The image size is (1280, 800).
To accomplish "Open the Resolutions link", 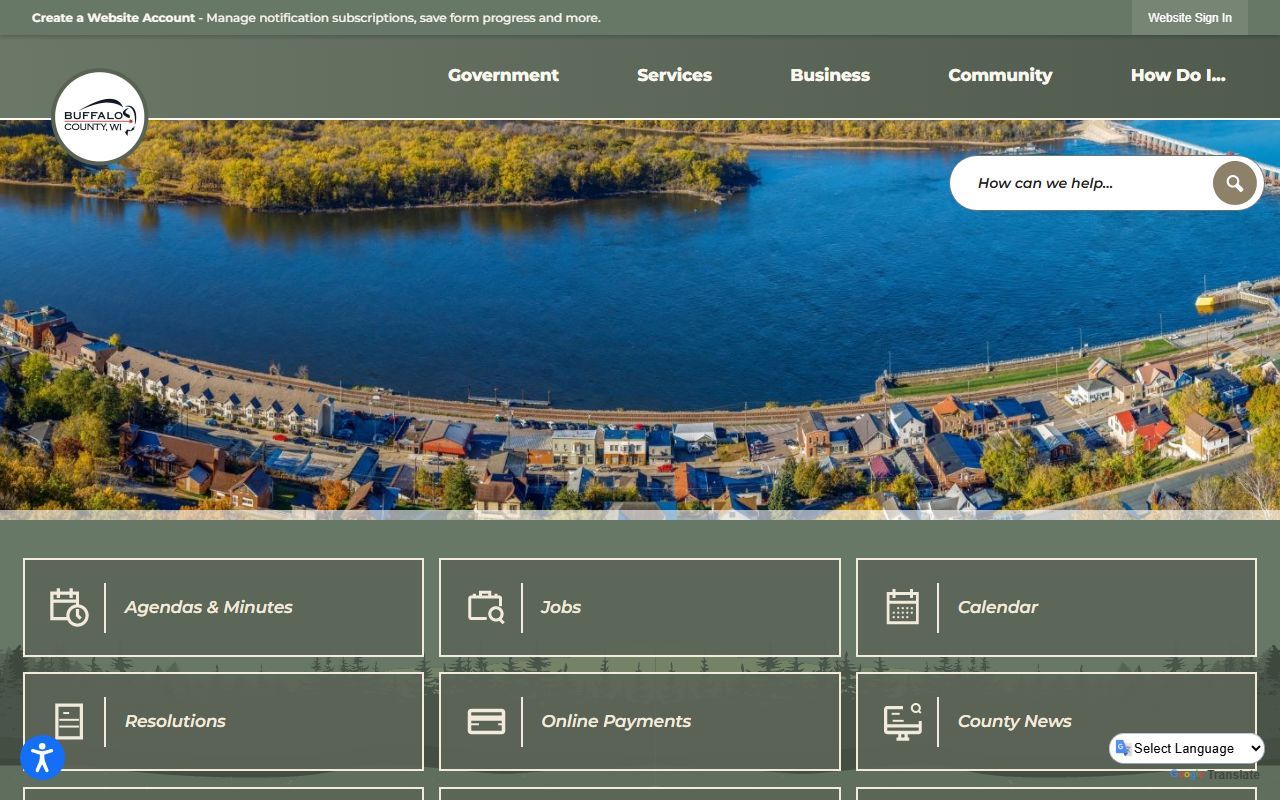I will click(223, 721).
